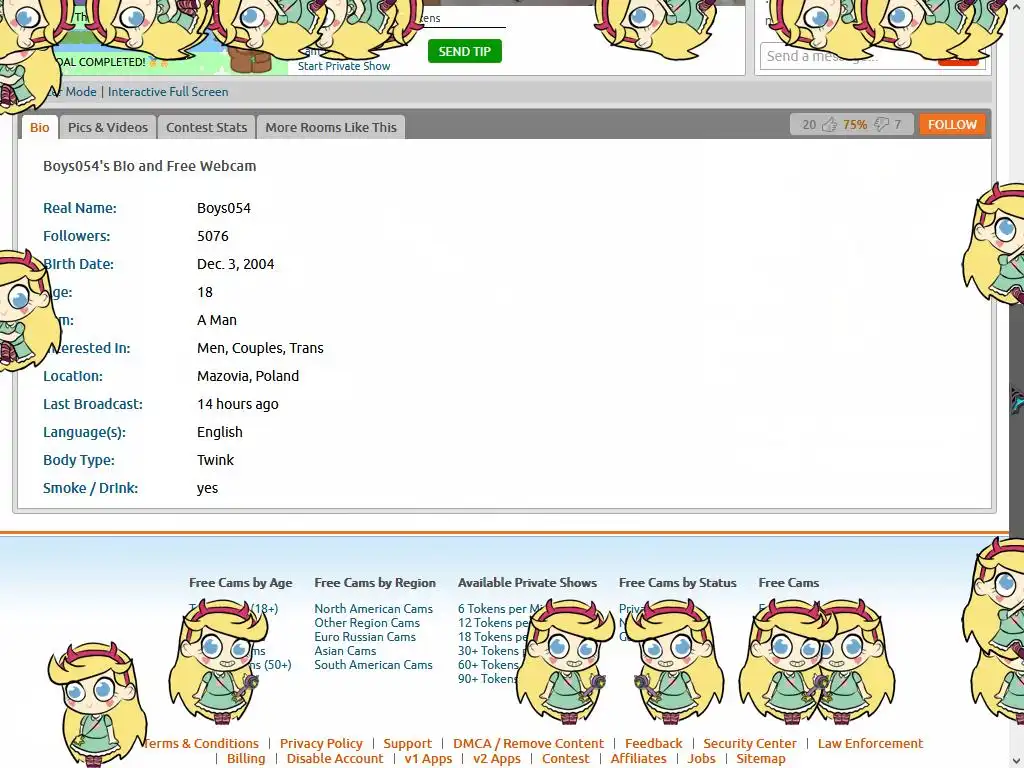This screenshot has width=1024, height=768.
Task: Open Interactive Full Screen mode
Action: 168,92
